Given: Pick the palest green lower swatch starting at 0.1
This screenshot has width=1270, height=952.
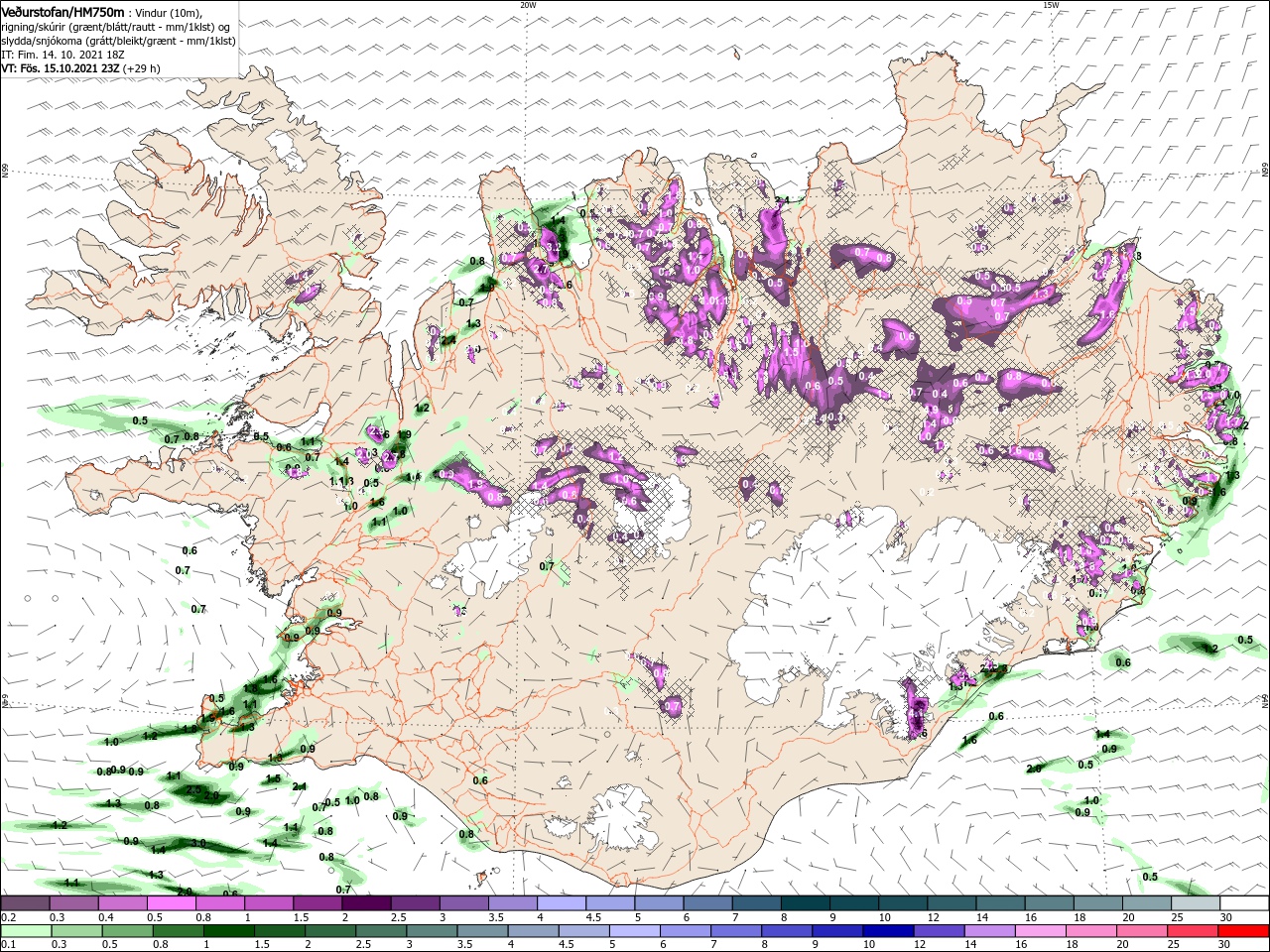Looking at the screenshot, I should pyautogui.click(x=26, y=930).
